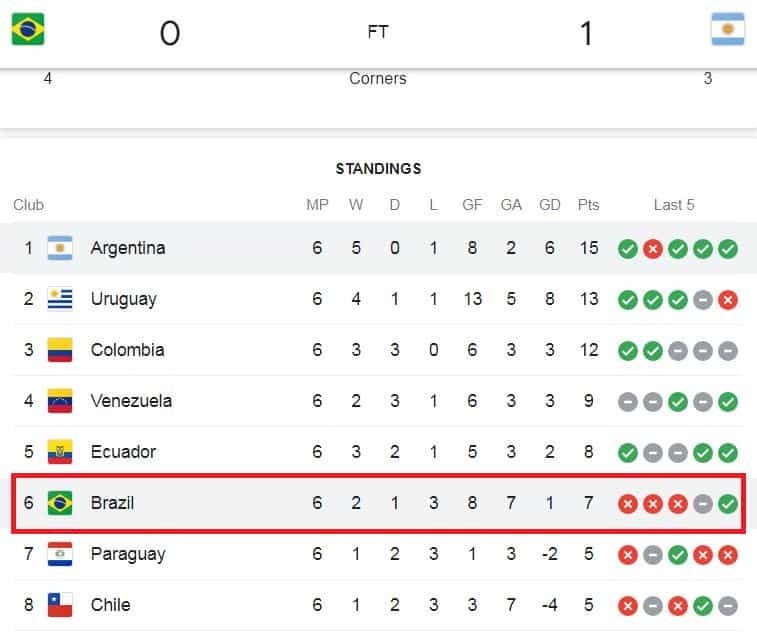Click Uruguay's red loss result icon
The height and width of the screenshot is (637, 757).
728,300
